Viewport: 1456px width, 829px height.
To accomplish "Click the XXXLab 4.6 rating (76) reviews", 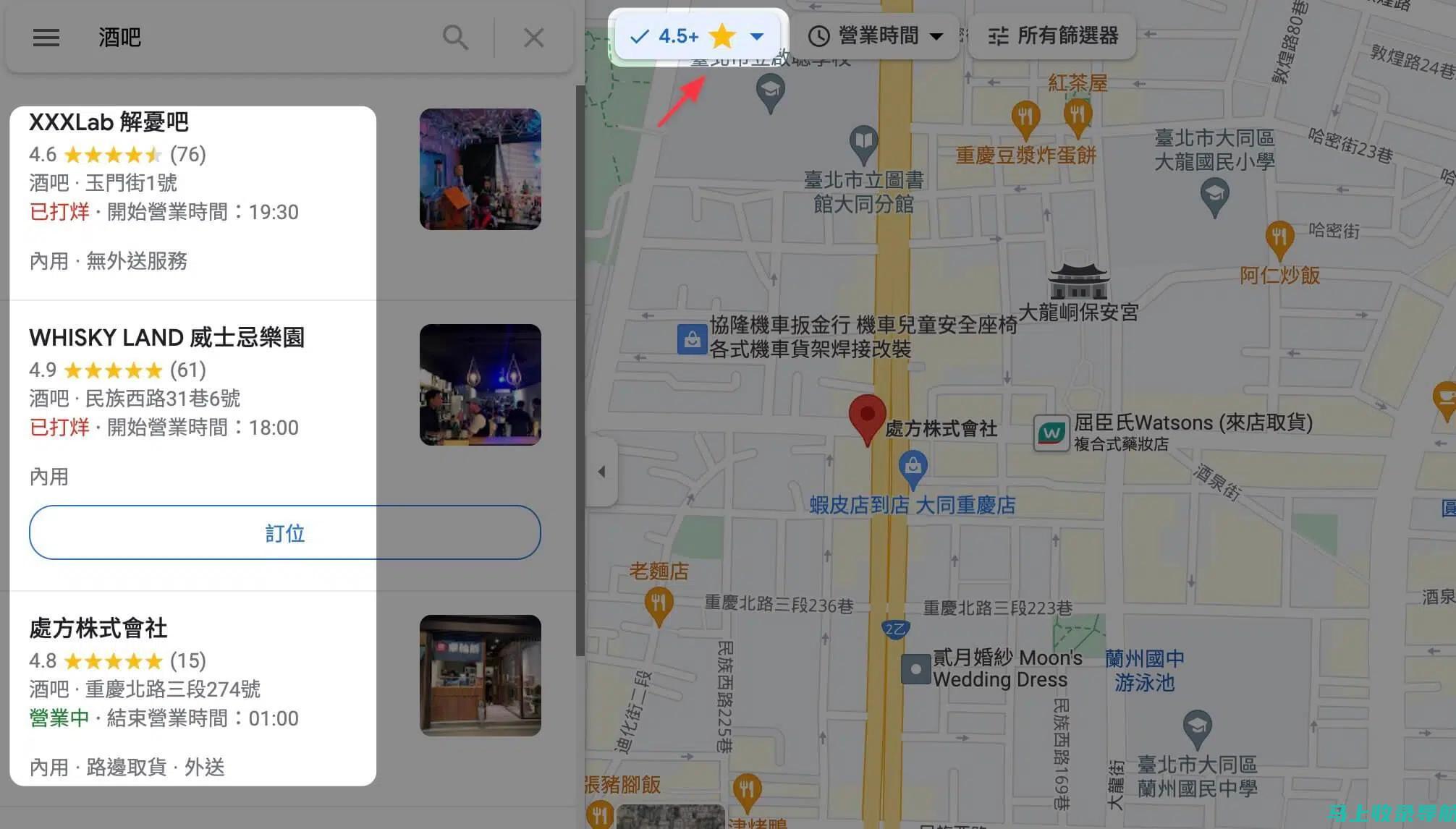I will pyautogui.click(x=117, y=154).
